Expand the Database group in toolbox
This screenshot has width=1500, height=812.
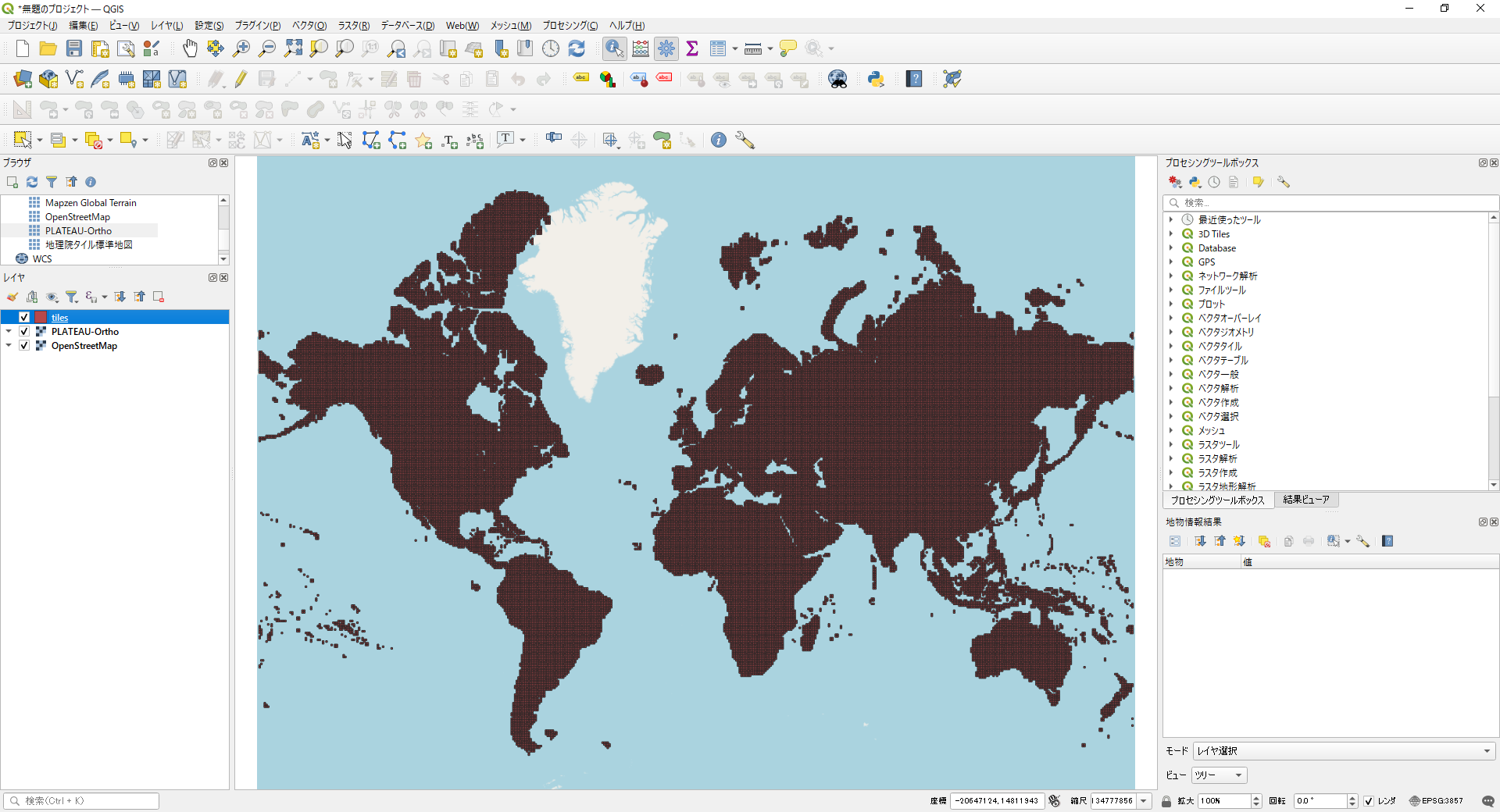(x=1171, y=248)
